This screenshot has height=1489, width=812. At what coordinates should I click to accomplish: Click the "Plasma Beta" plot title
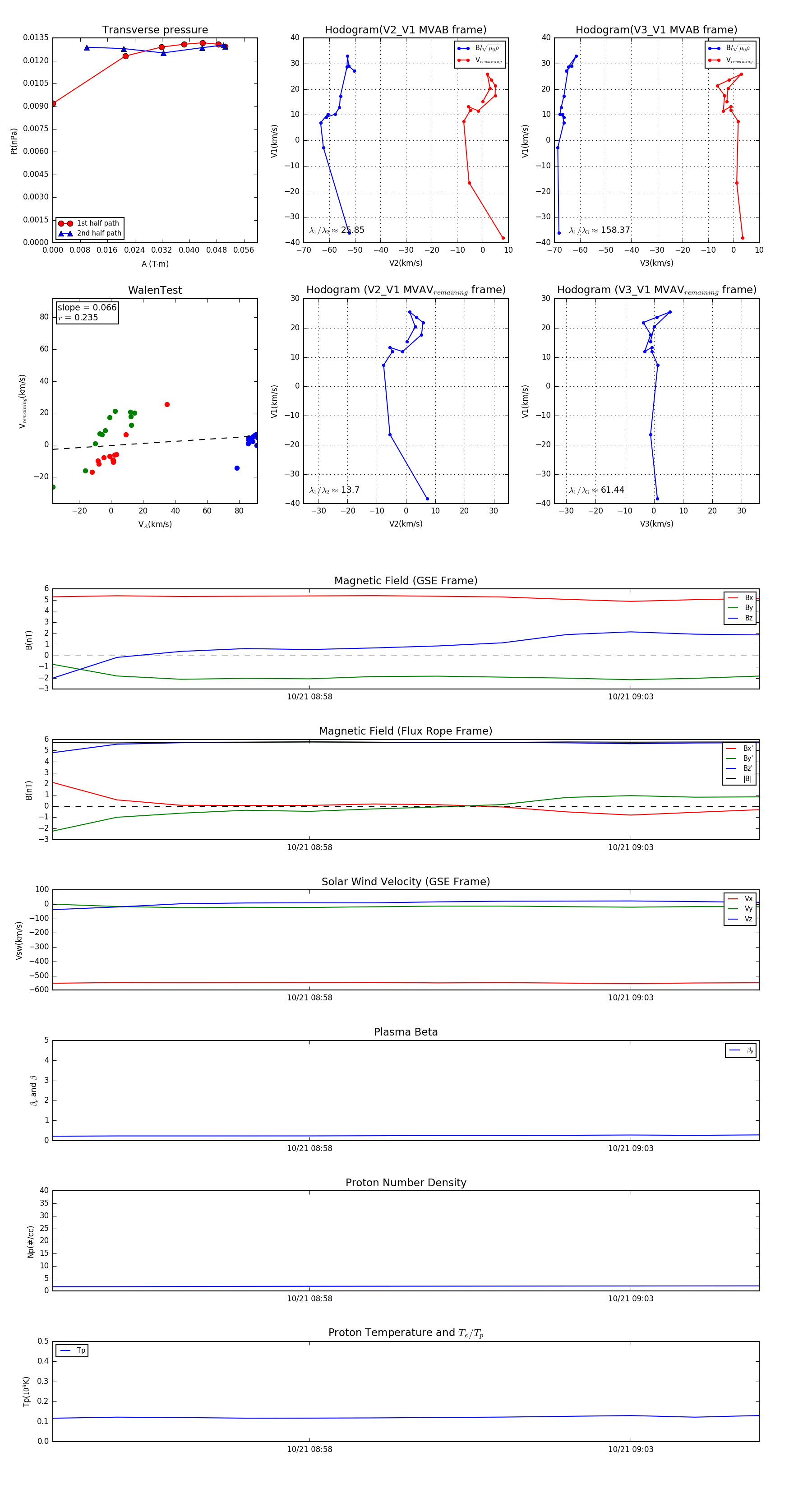point(406,1032)
